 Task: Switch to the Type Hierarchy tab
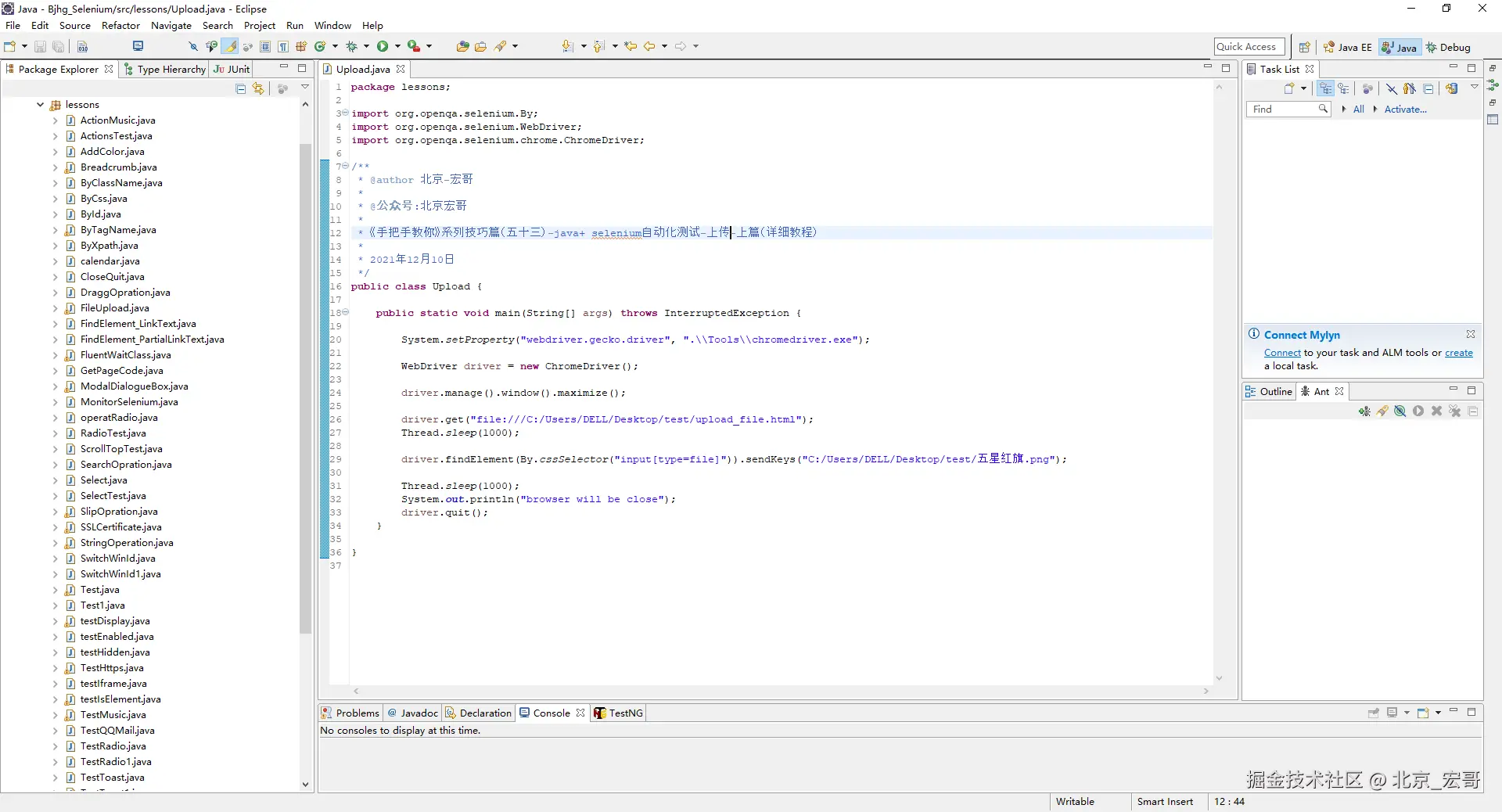tap(165, 69)
